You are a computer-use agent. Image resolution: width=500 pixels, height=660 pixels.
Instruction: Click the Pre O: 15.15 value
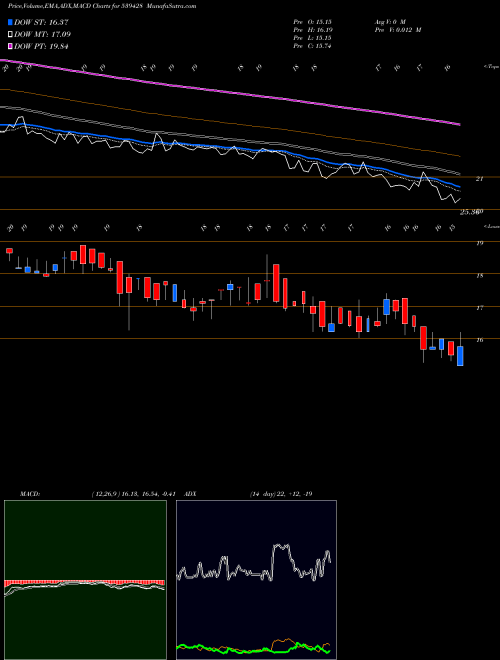tap(313, 22)
